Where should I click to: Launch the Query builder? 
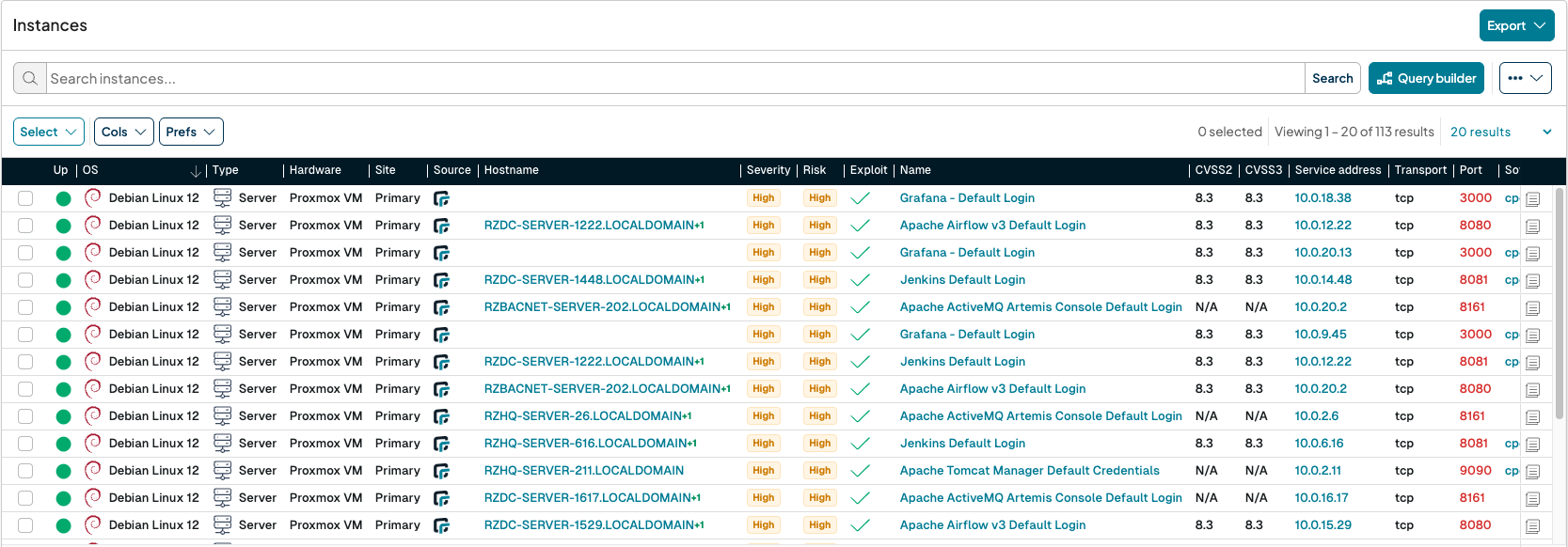point(1426,79)
